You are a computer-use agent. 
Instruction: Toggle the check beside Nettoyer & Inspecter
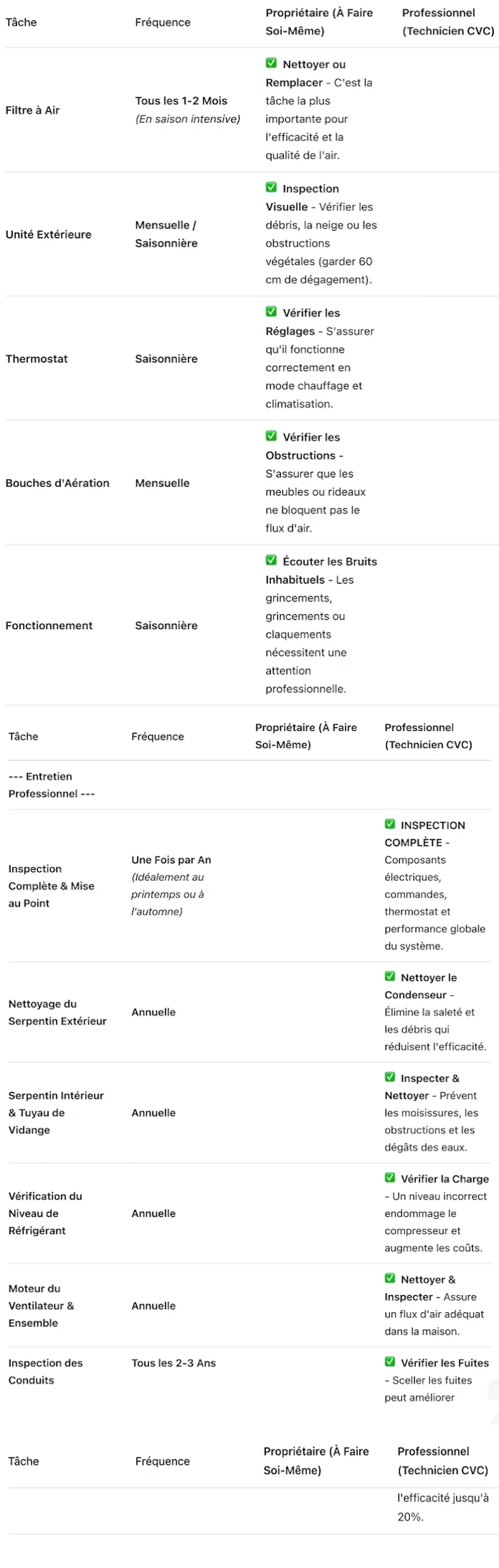click(x=390, y=1279)
